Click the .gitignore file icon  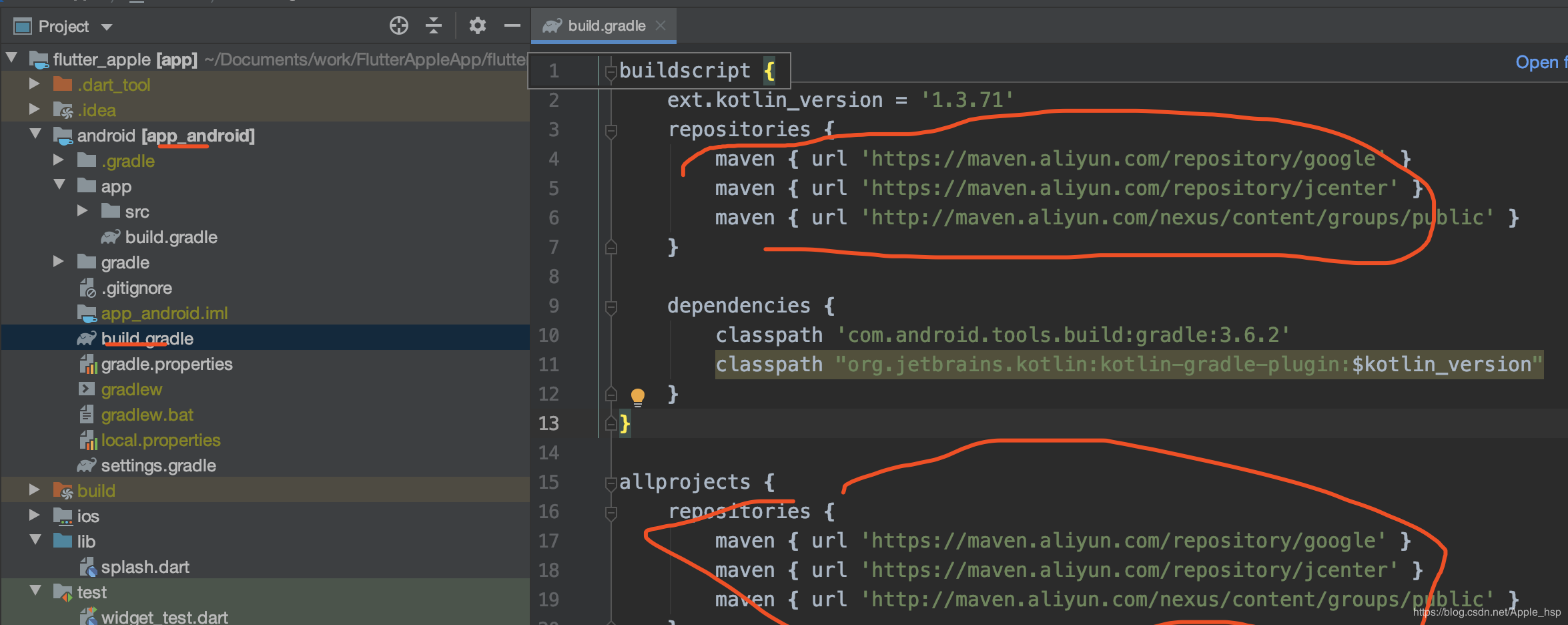[x=87, y=288]
